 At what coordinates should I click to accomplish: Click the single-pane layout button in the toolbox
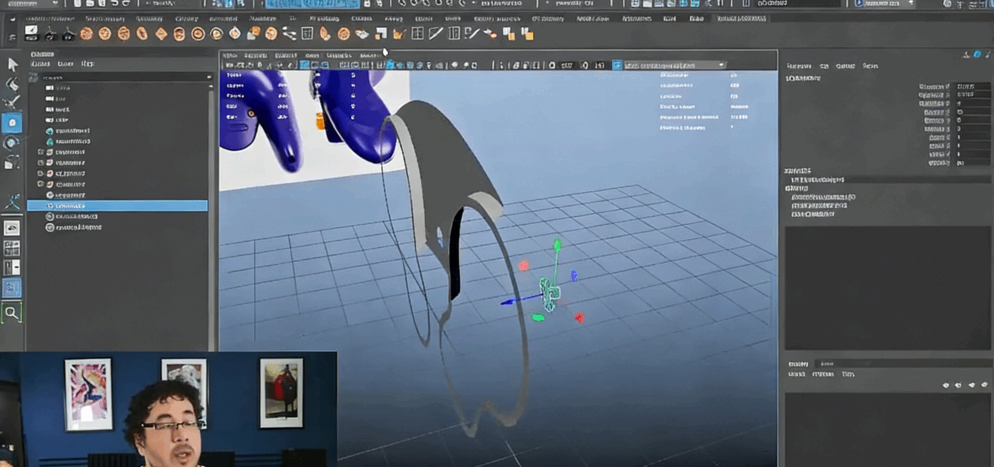[x=12, y=228]
